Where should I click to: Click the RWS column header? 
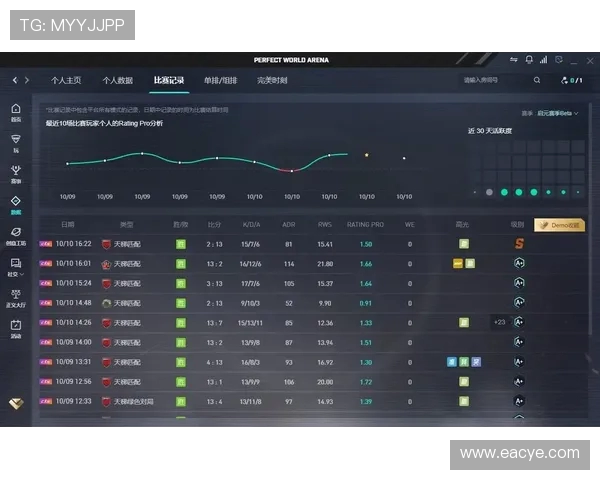click(325, 225)
